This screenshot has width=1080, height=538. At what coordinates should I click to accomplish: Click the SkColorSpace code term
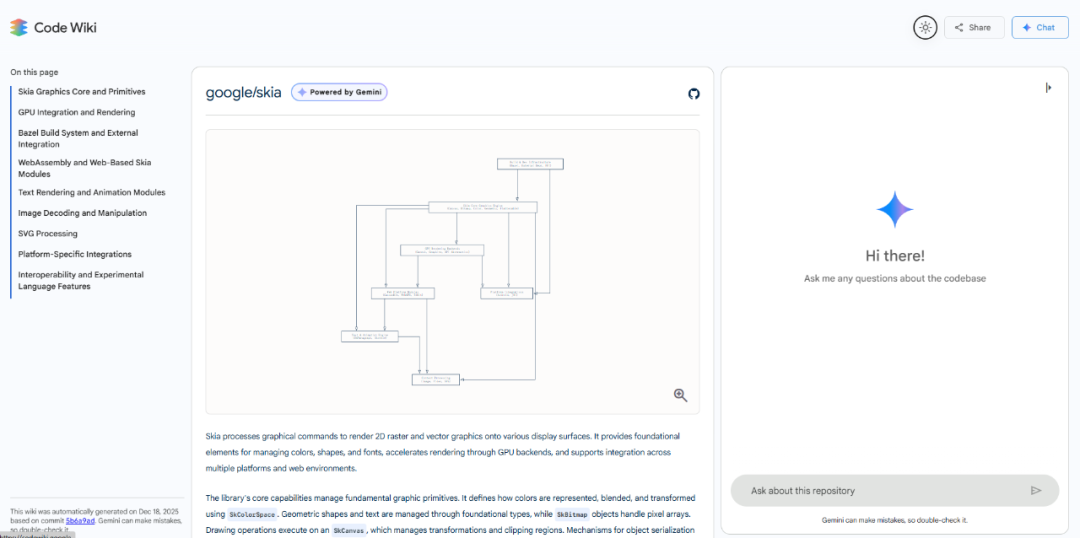pos(252,515)
